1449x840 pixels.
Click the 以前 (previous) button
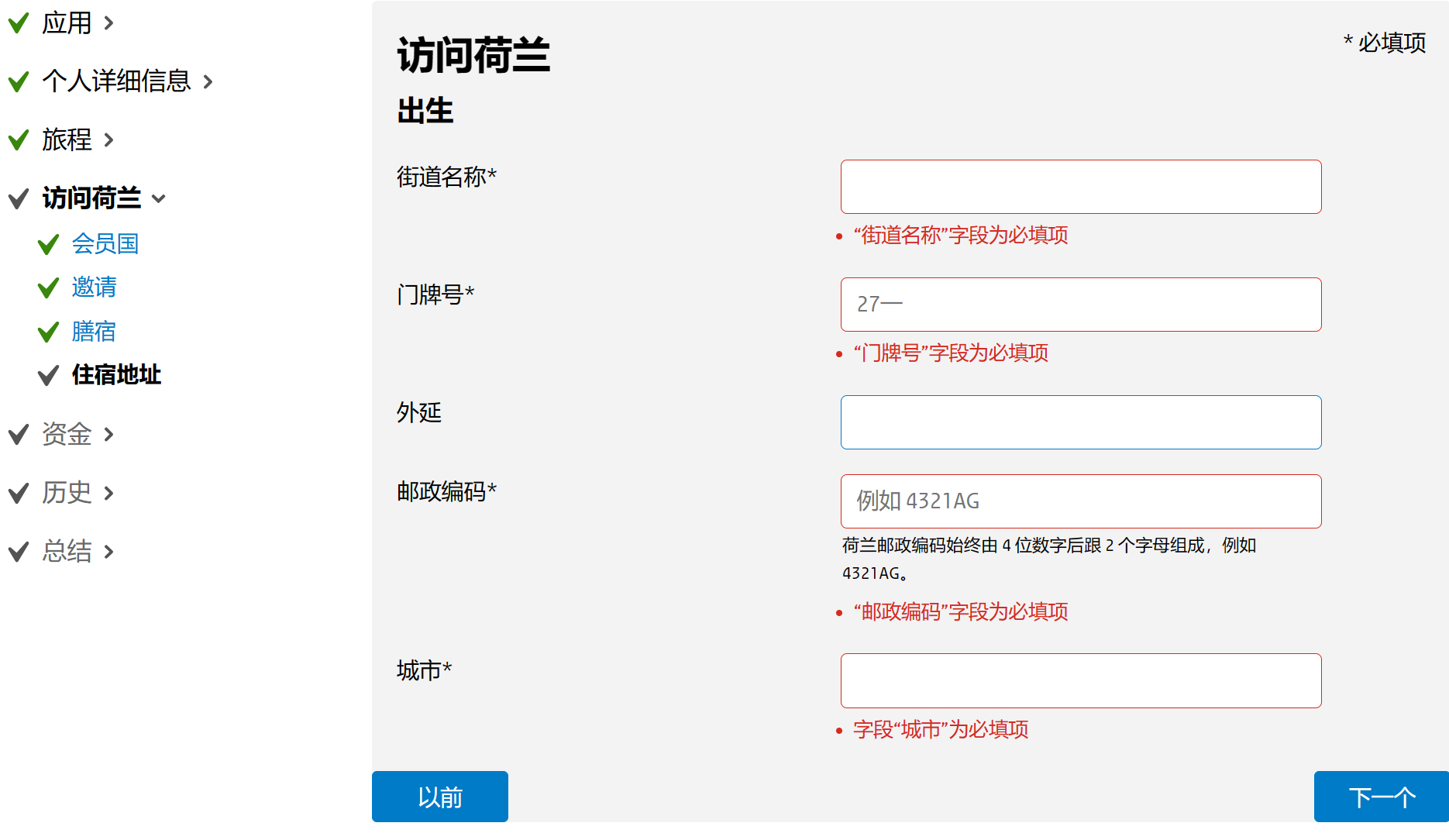click(x=440, y=797)
